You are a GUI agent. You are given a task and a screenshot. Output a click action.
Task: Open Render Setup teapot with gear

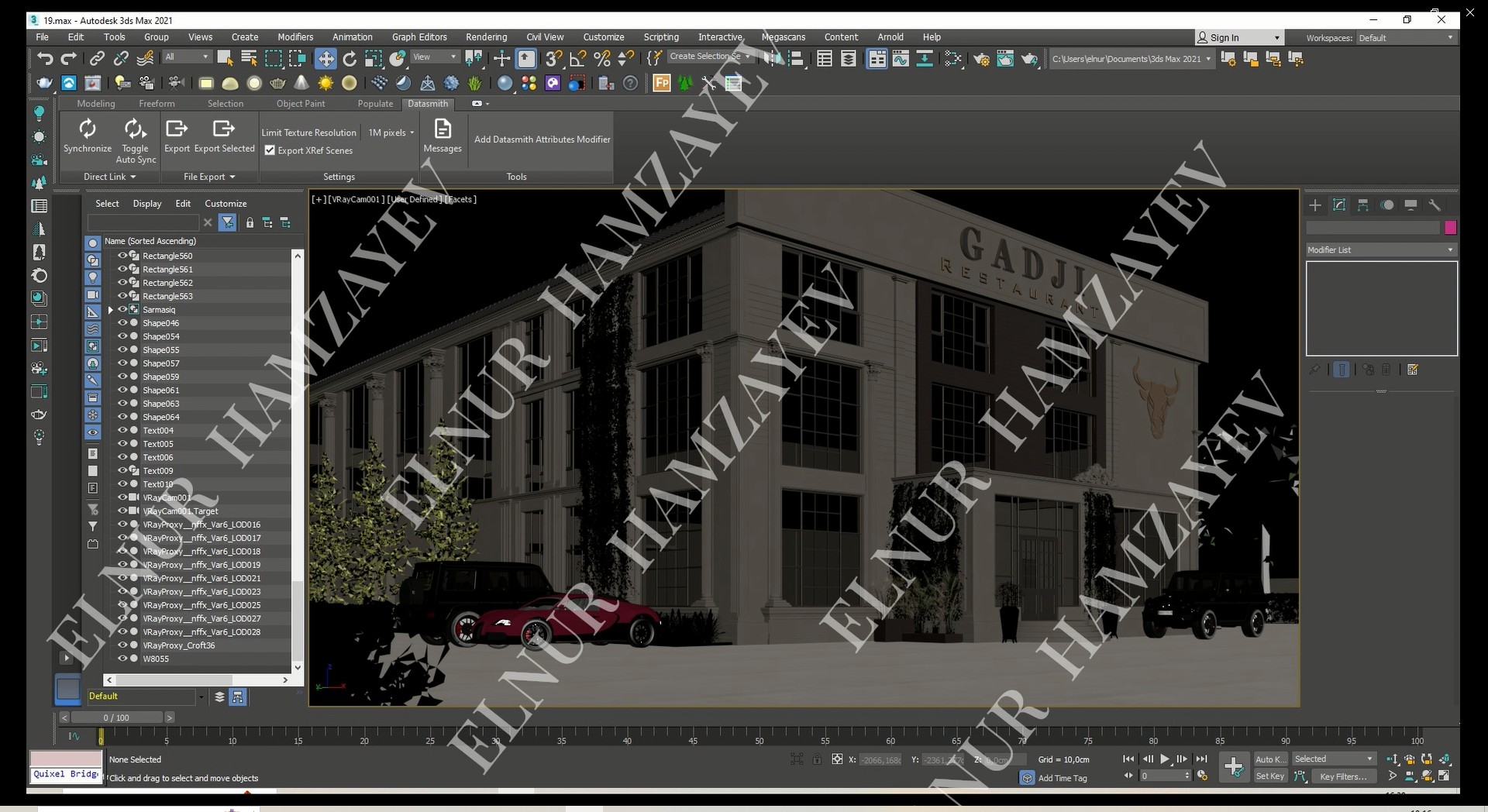(x=981, y=58)
